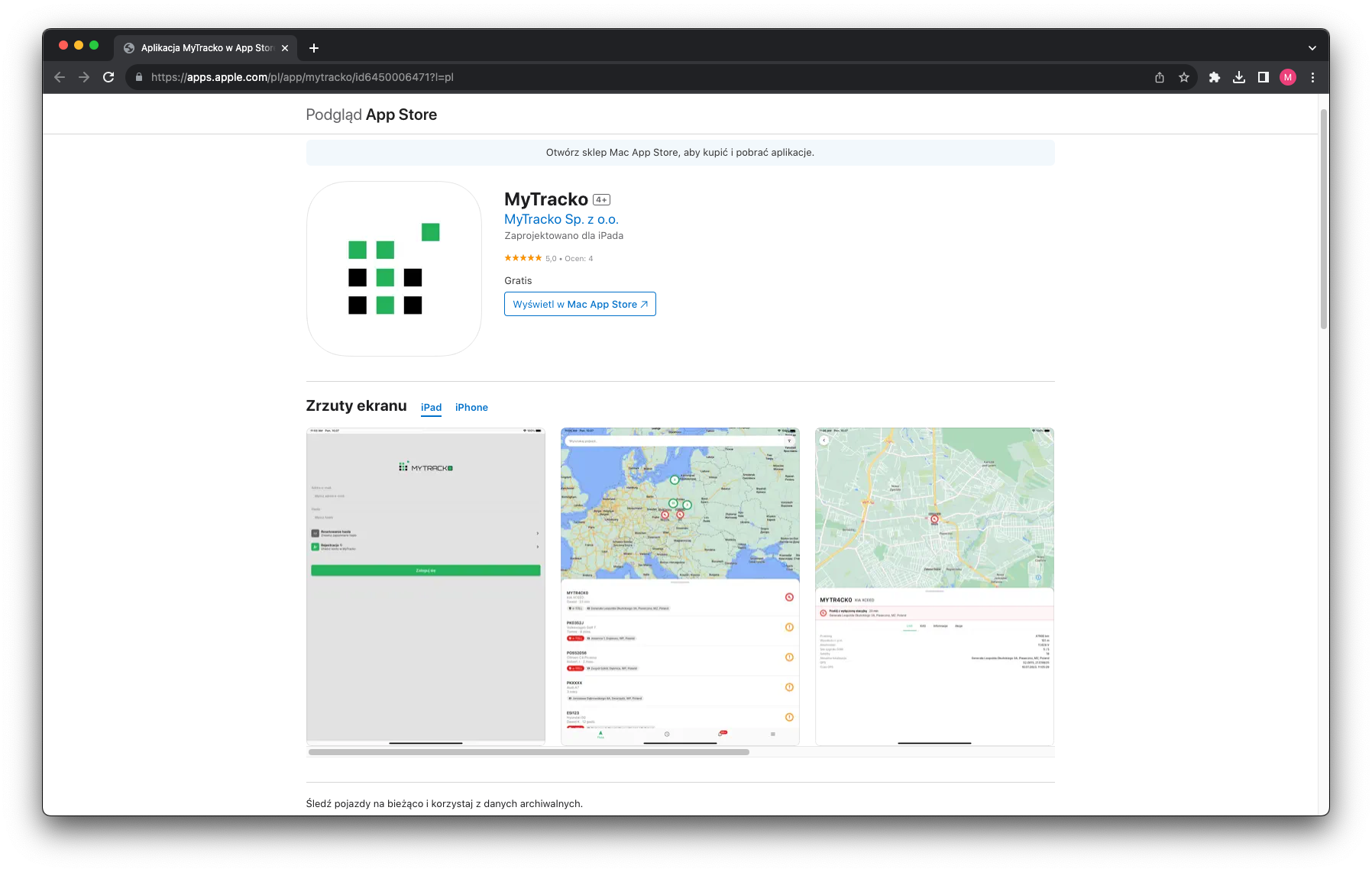1372x872 pixels.
Task: Reload the current page
Action: pos(108,77)
